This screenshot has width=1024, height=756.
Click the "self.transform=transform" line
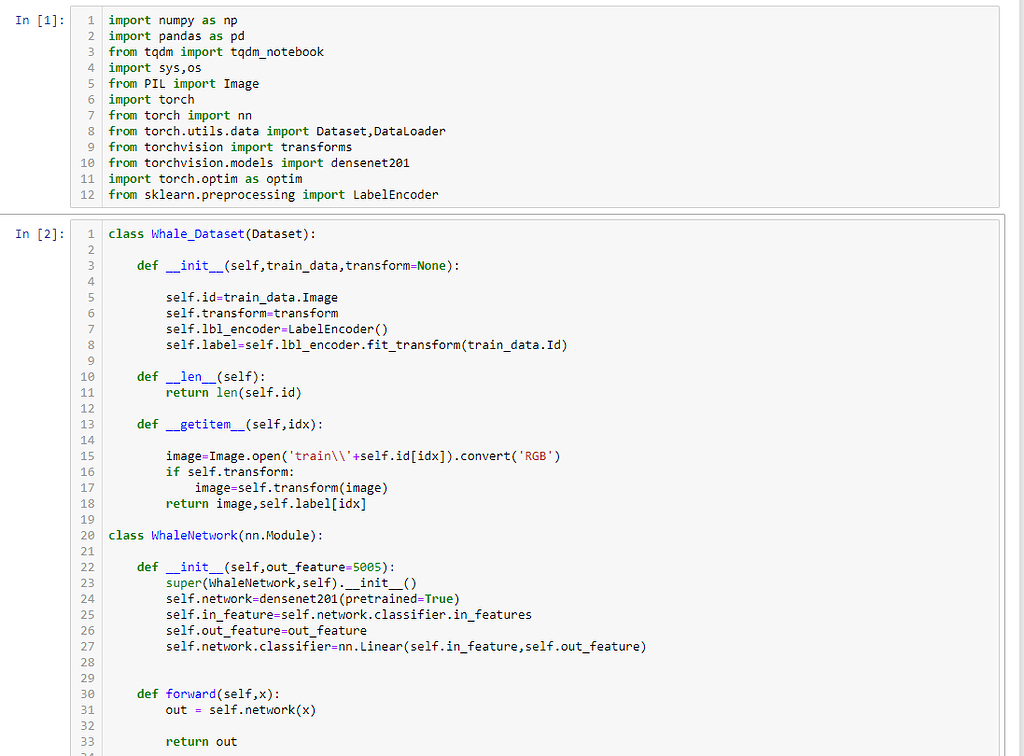pyautogui.click(x=252, y=313)
